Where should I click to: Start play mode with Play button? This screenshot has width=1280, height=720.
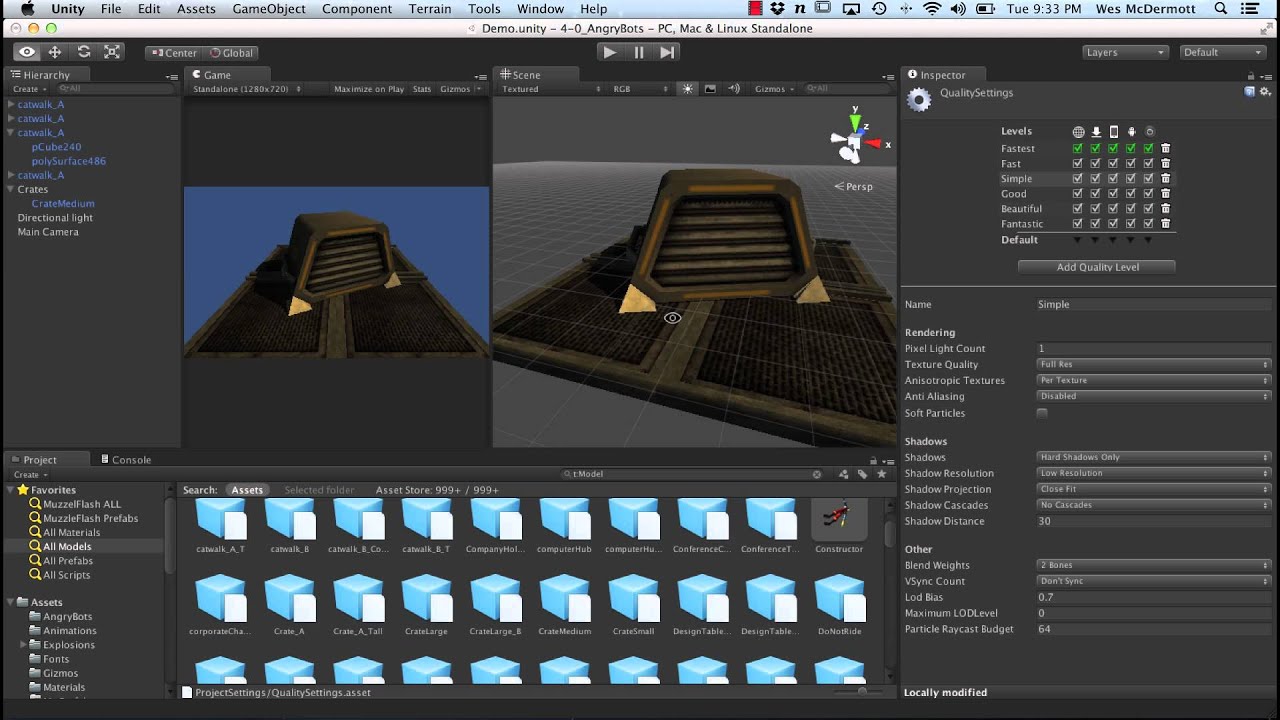(610, 52)
